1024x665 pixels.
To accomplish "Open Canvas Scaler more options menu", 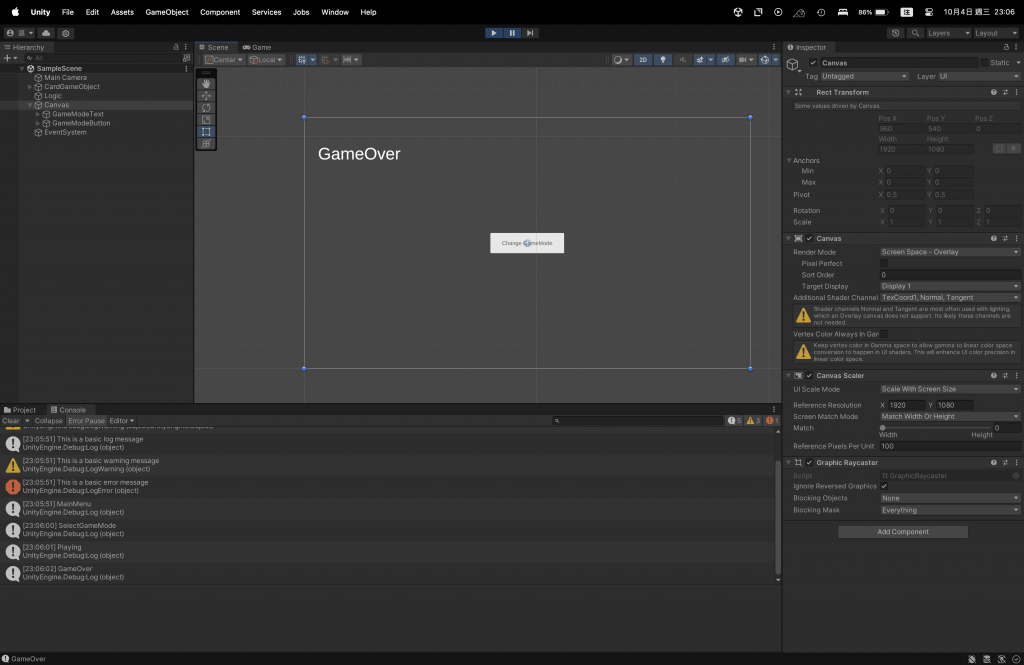I will point(1016,376).
